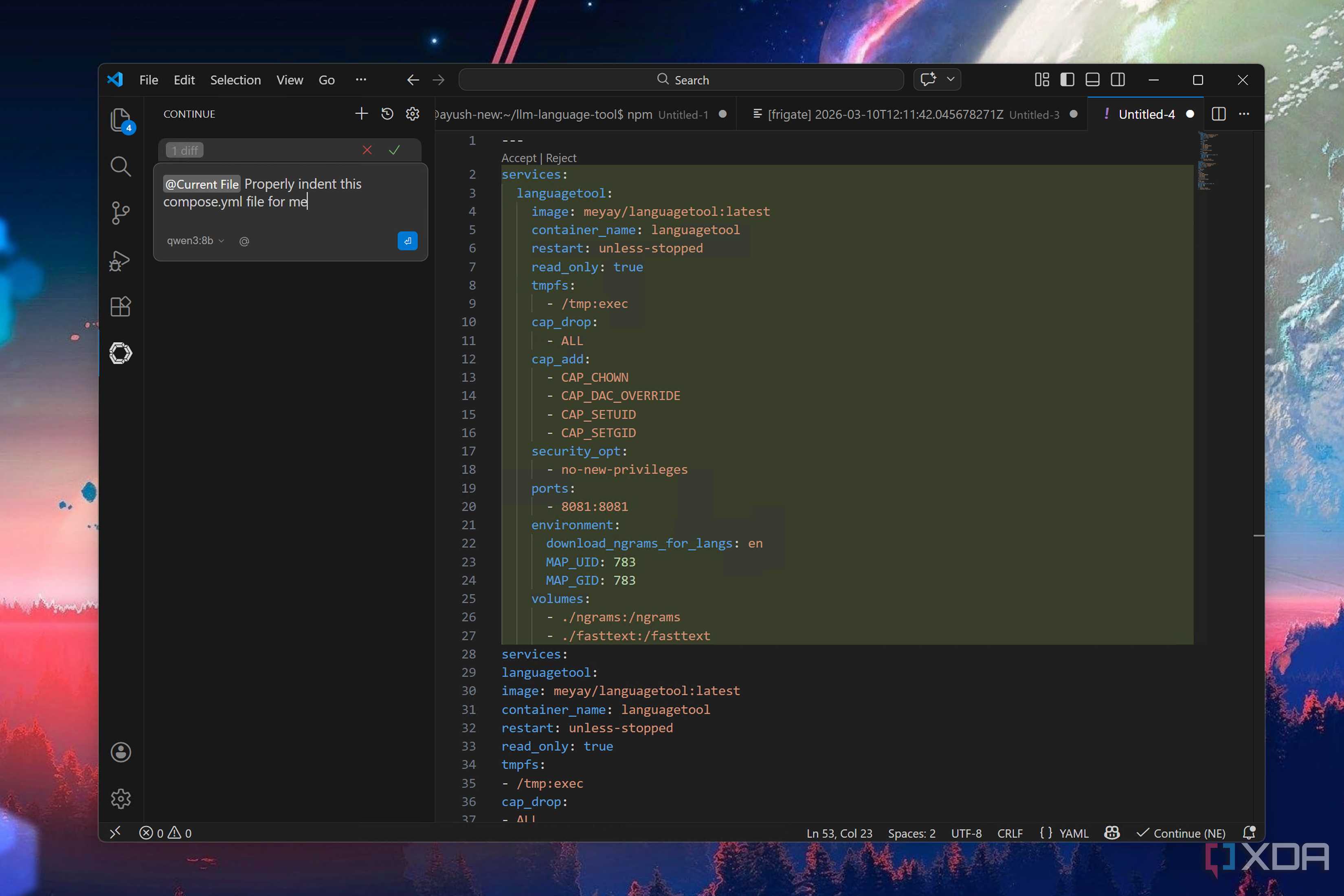1344x896 pixels.
Task: Toggle the bottom panel visibility
Action: (x=1092, y=80)
